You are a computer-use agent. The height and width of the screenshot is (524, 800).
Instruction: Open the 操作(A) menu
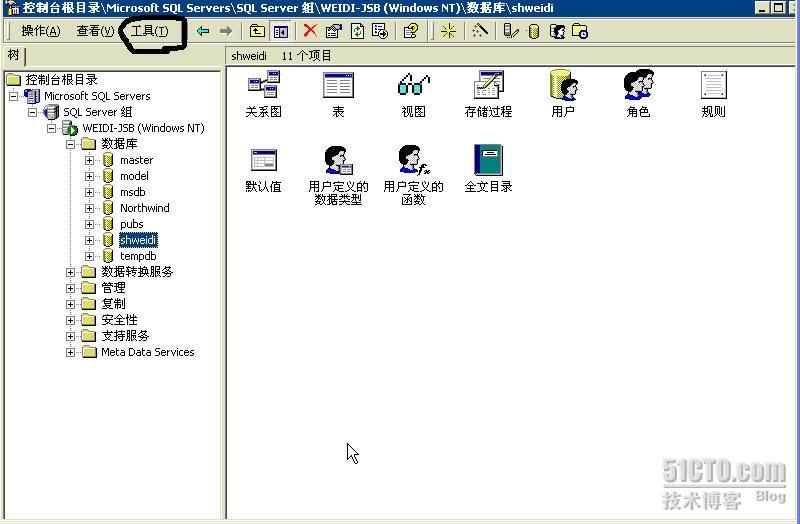(x=41, y=31)
